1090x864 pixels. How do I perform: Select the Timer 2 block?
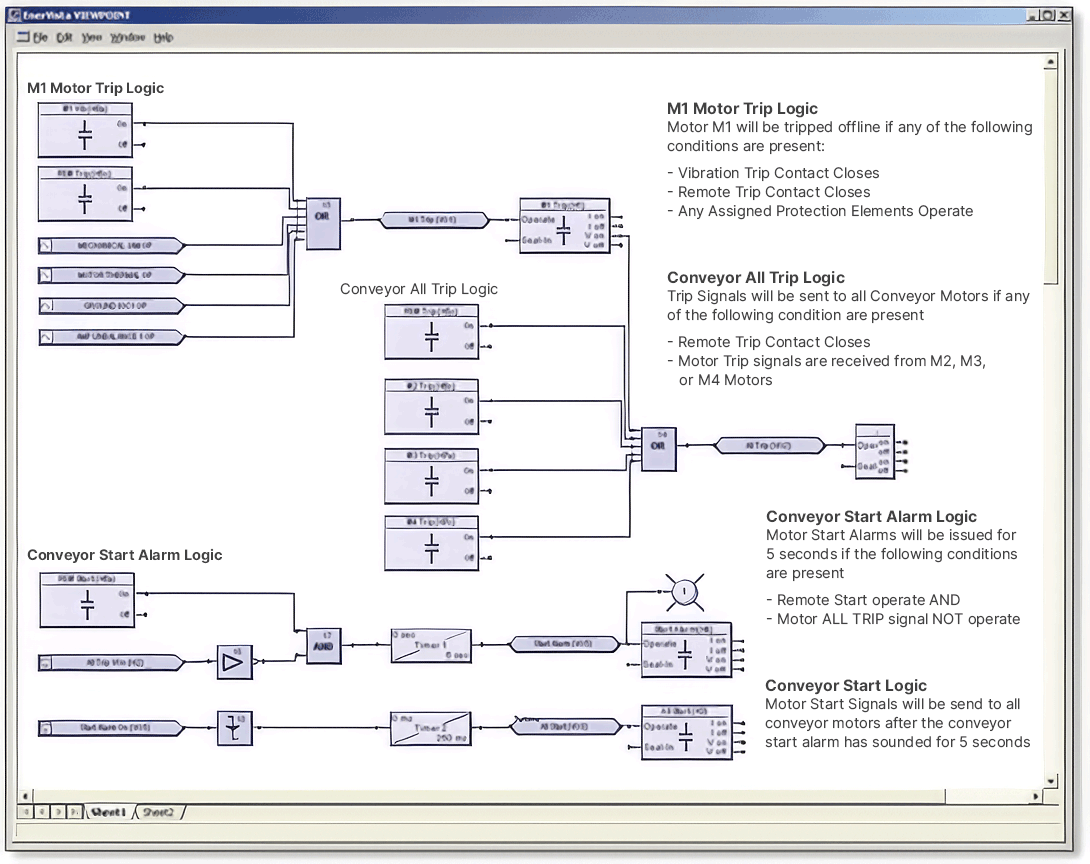pos(431,728)
